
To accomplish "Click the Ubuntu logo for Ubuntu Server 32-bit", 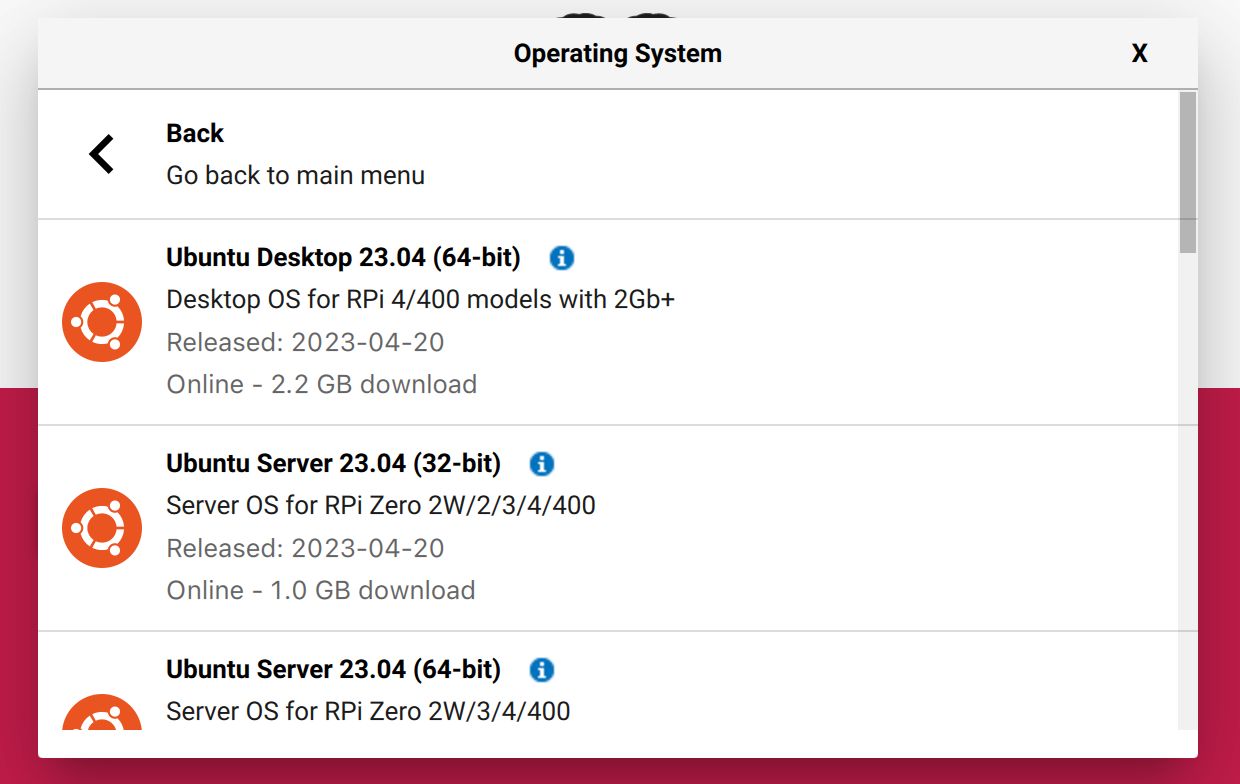I will coord(101,528).
